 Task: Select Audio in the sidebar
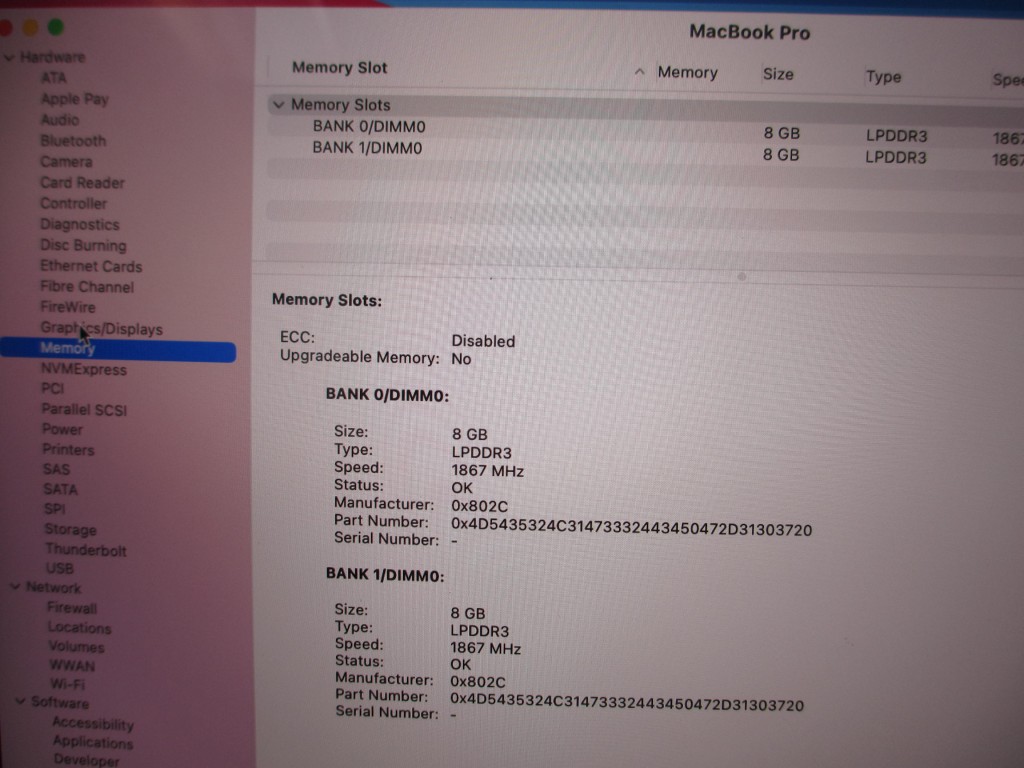click(59, 120)
